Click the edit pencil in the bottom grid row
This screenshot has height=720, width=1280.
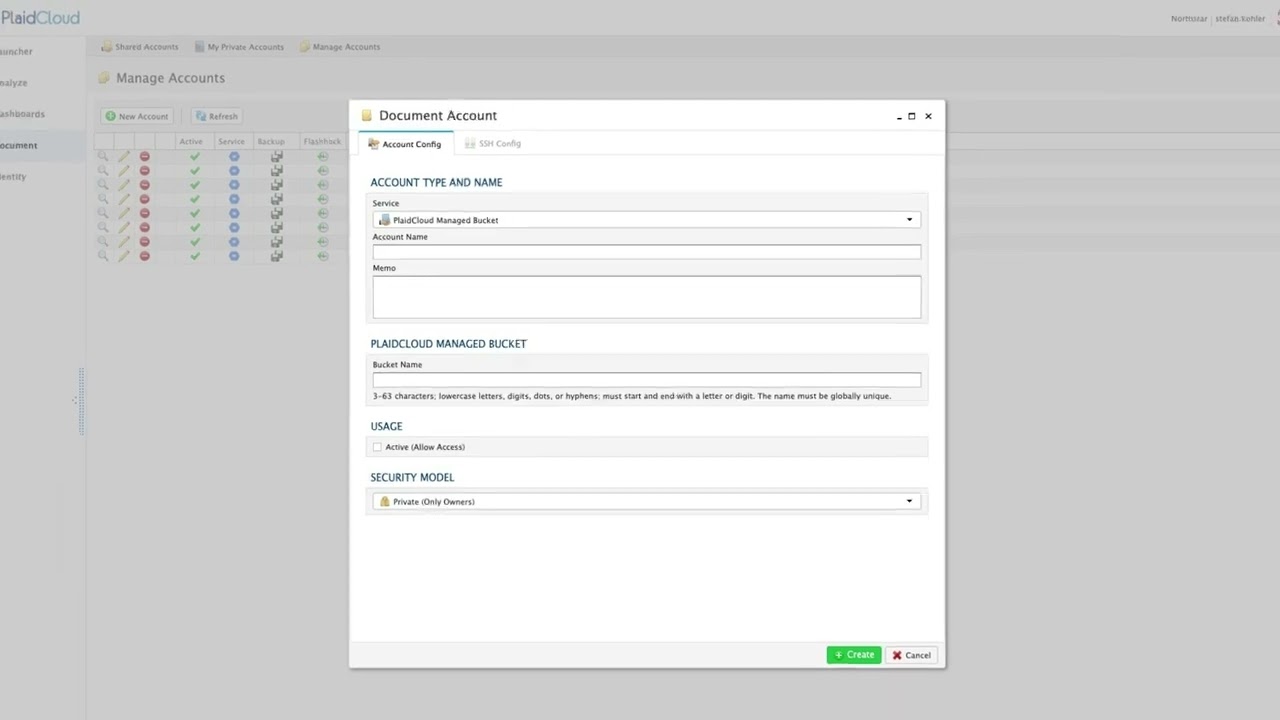coord(124,256)
